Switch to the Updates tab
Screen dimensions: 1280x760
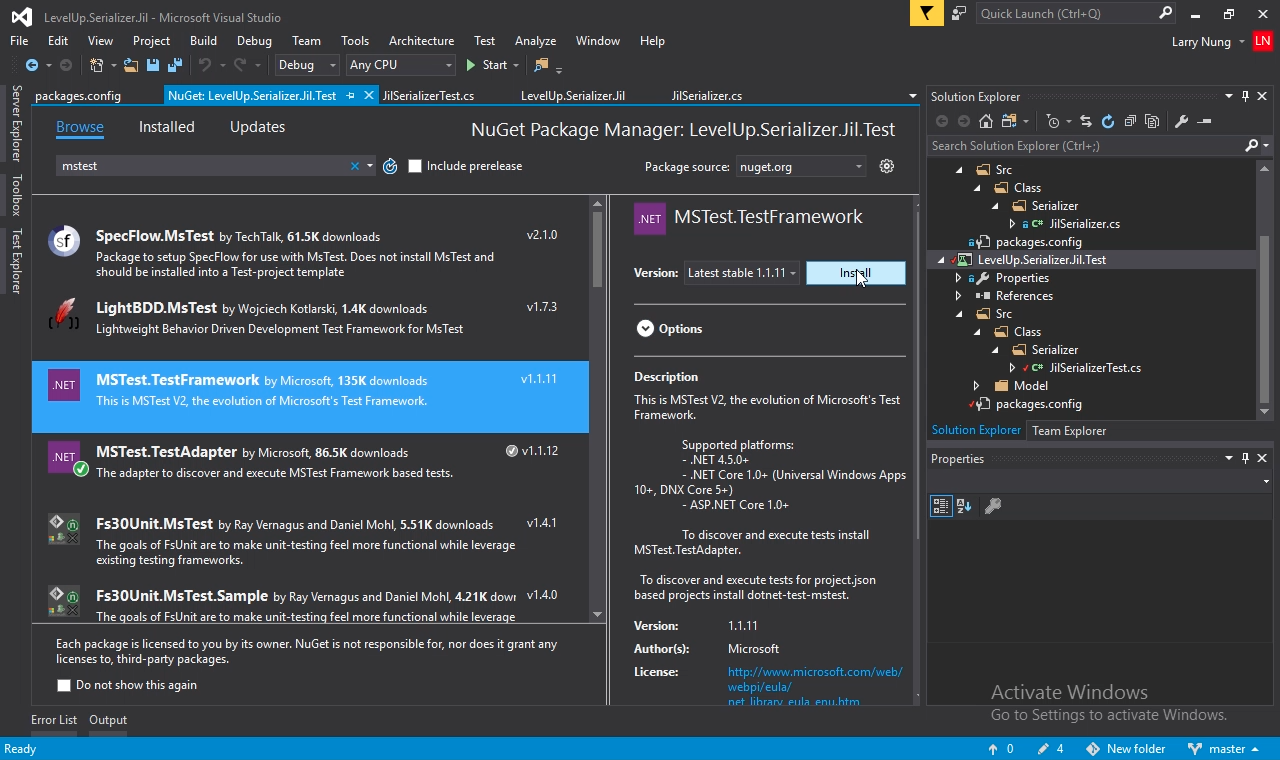click(x=257, y=127)
